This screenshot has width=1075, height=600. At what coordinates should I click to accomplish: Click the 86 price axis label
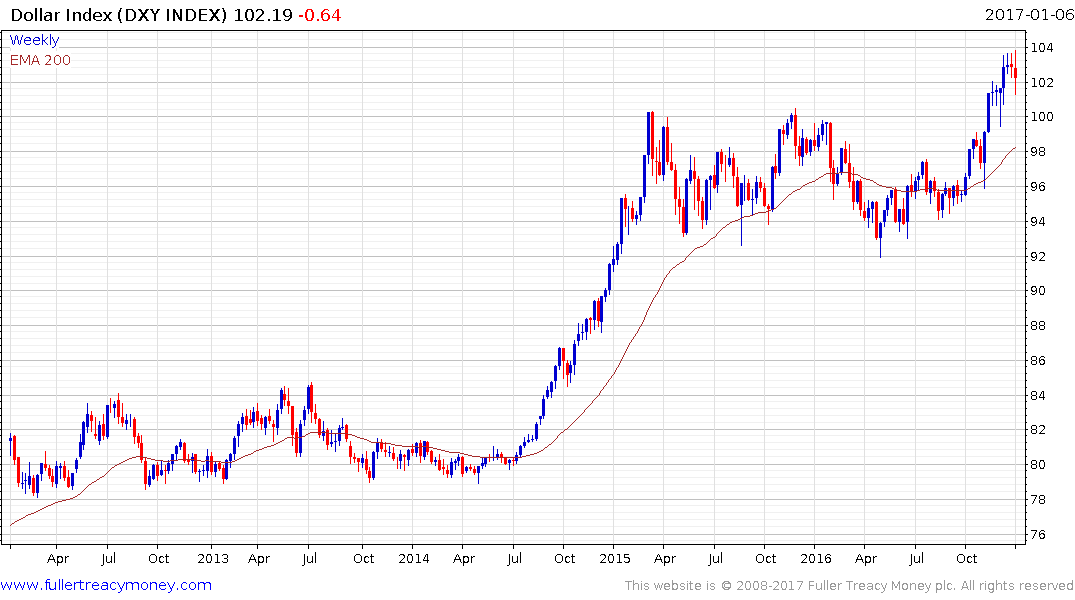tap(1038, 361)
